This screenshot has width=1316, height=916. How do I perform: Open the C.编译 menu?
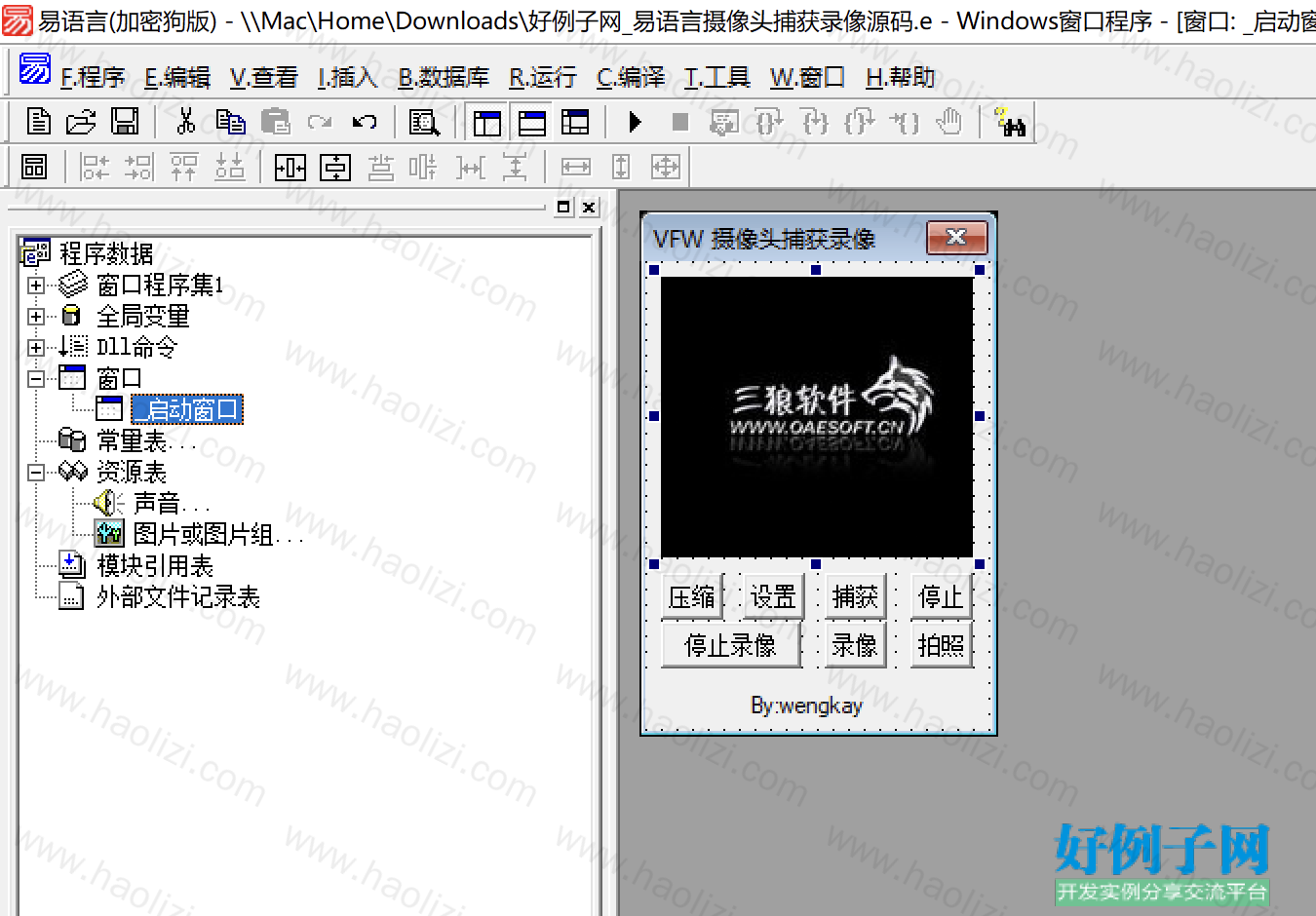point(631,77)
